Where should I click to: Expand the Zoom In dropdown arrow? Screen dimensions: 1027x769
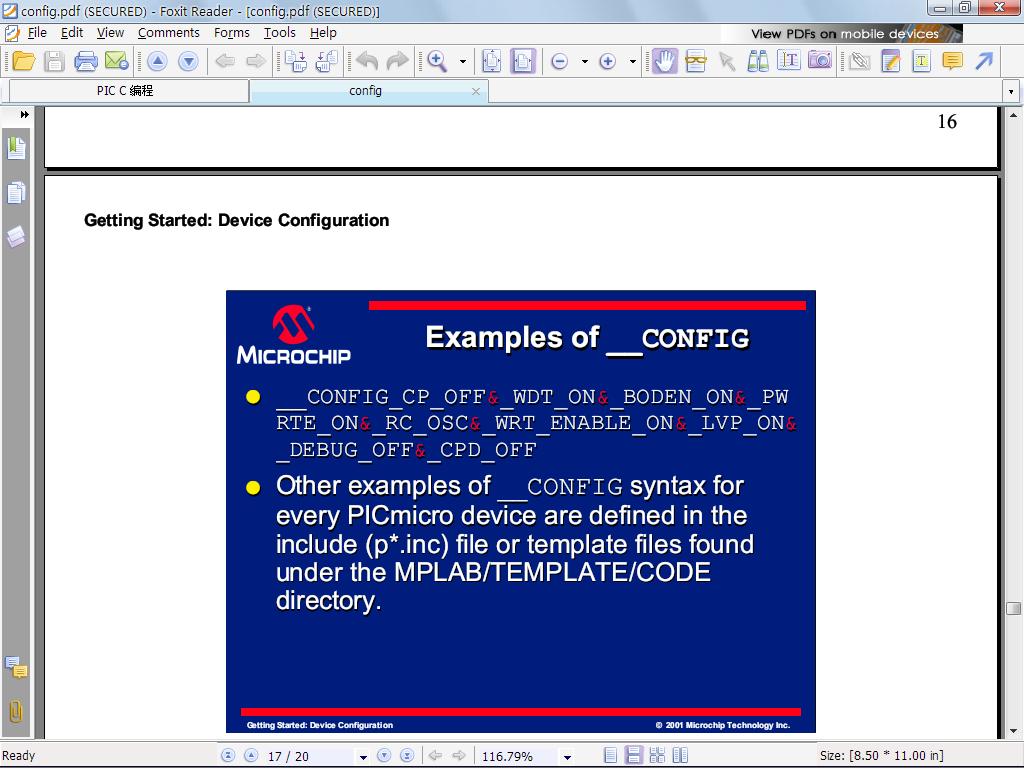633,62
